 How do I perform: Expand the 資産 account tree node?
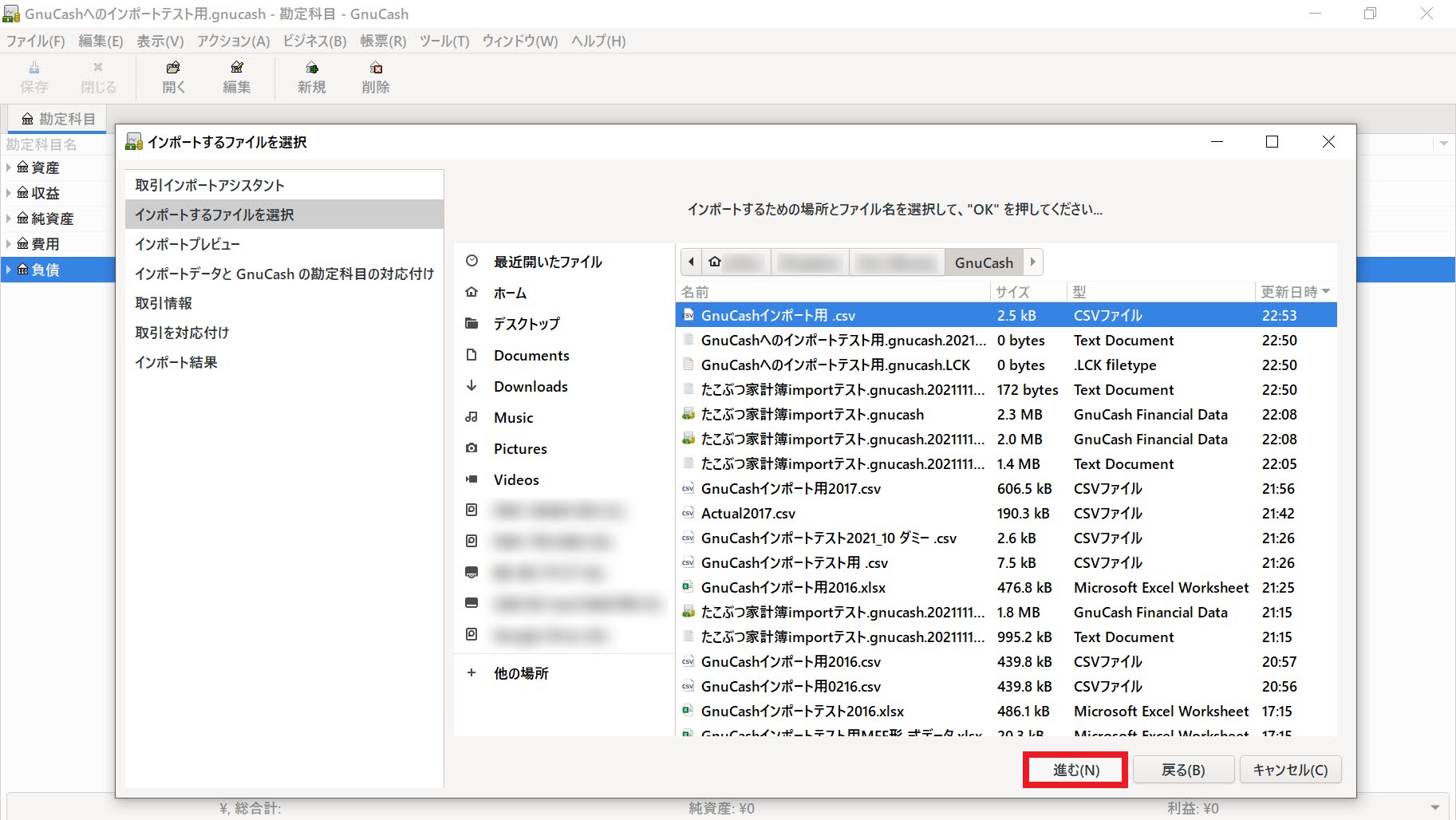(9, 168)
